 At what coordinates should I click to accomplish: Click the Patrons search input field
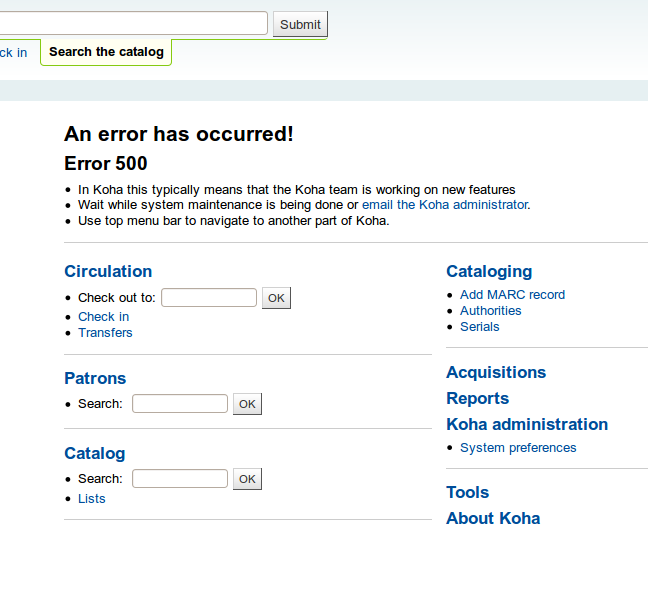coord(180,403)
